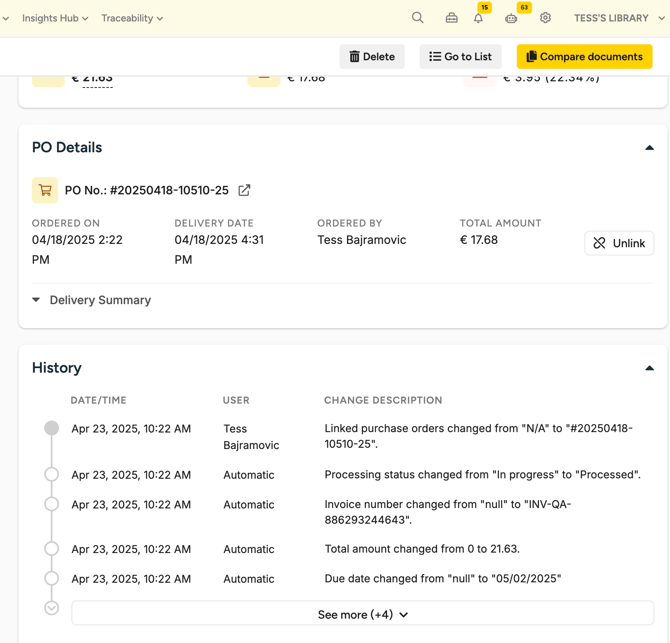The image size is (670, 643).
Task: Click the Delete button
Action: point(372,57)
